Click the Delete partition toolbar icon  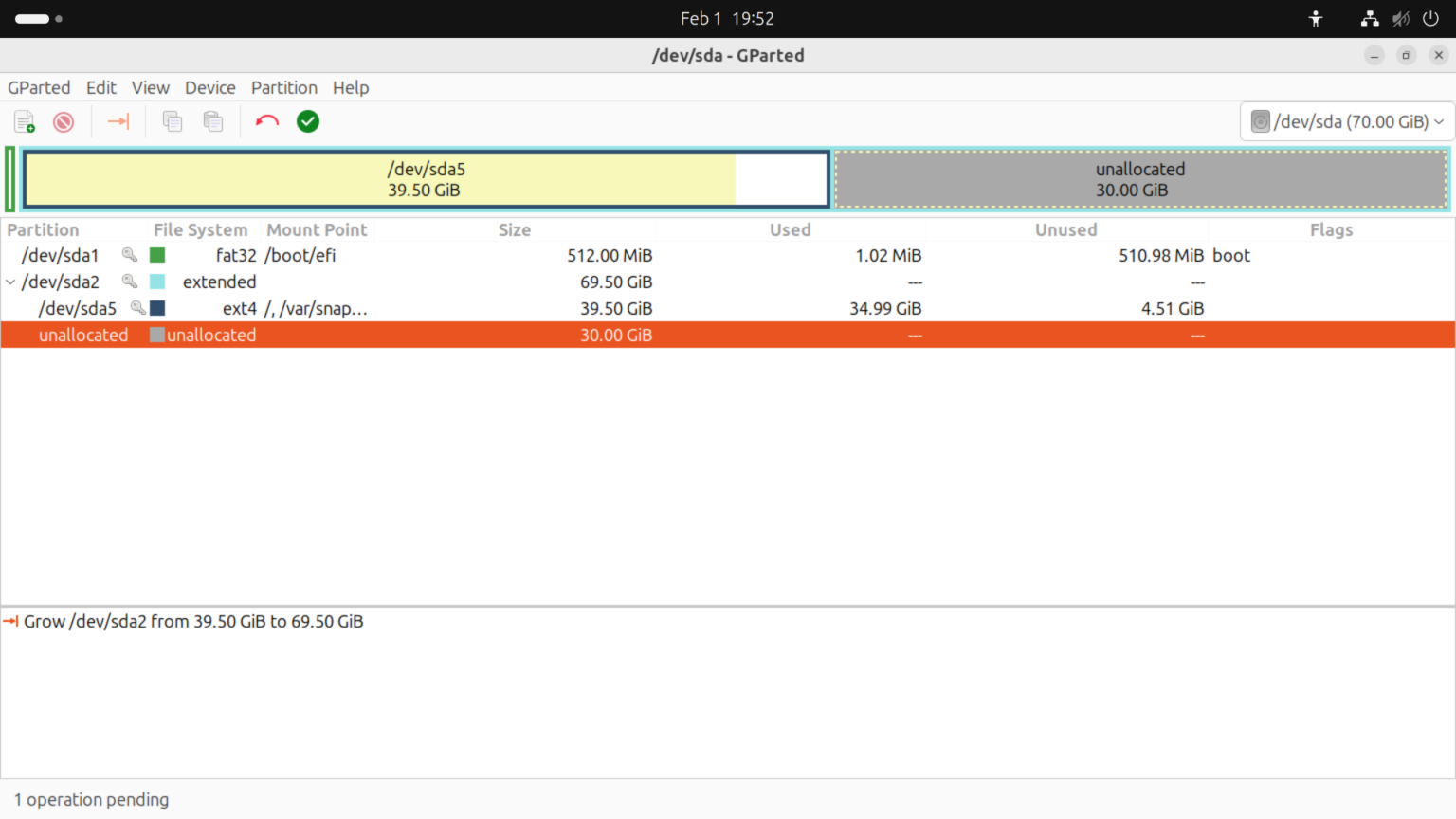pyautogui.click(x=64, y=121)
